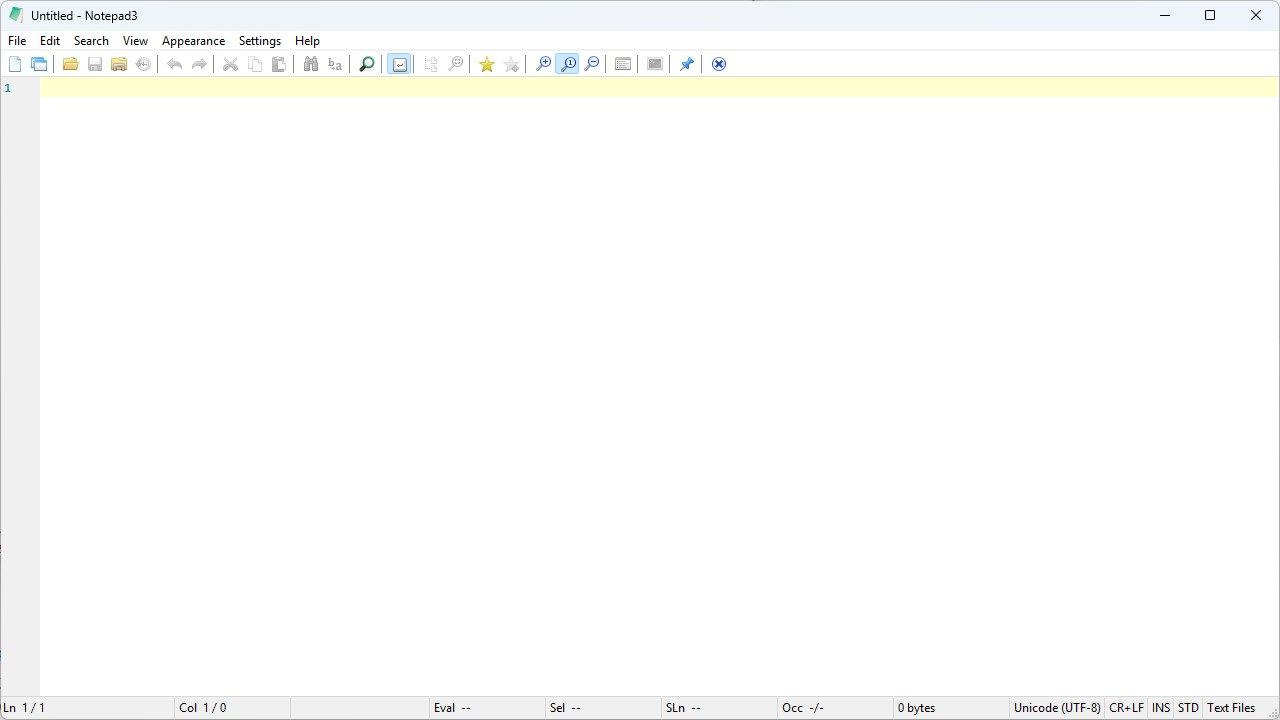Click the clock history icon in the toolbar
Image resolution: width=1280 pixels, height=720 pixels.
pos(143,64)
